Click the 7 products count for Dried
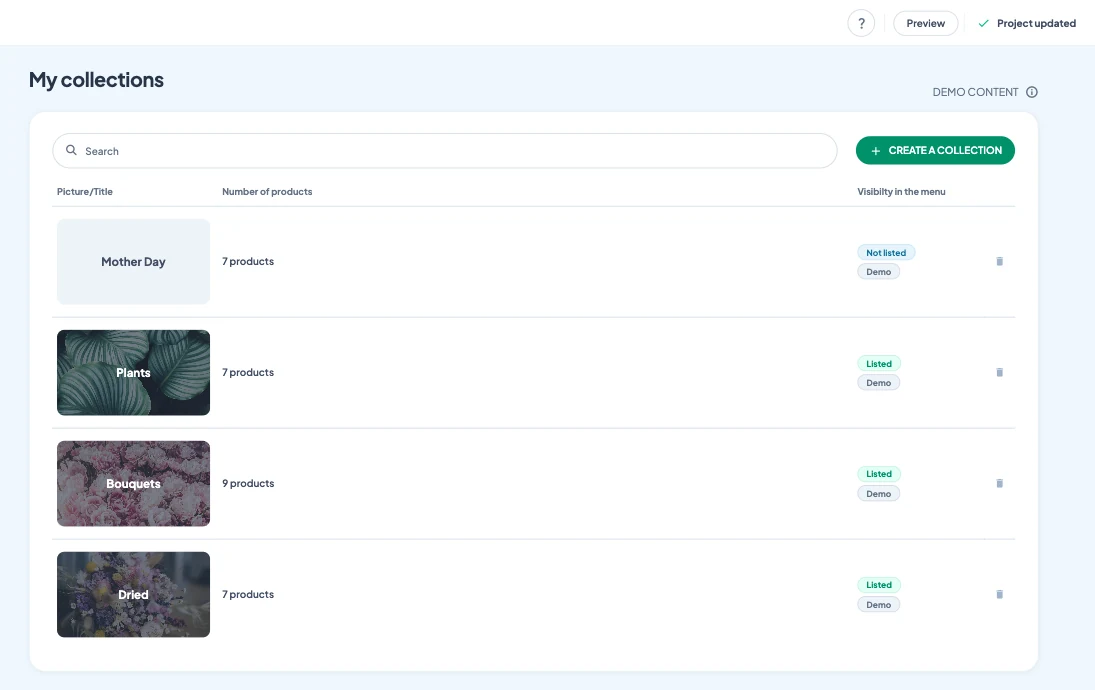The image size is (1095, 690). (x=248, y=594)
